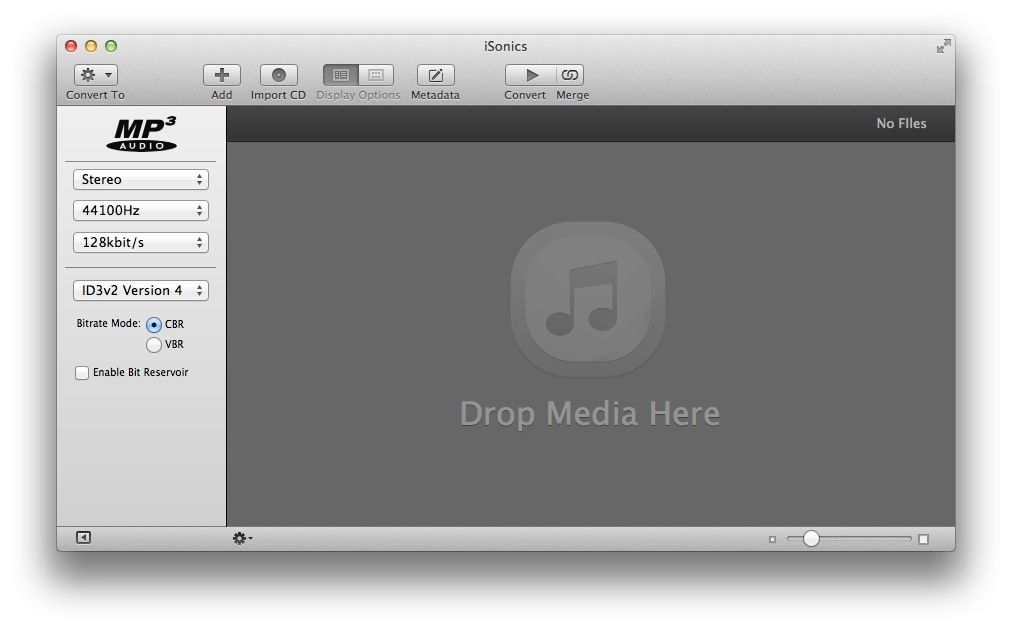This screenshot has width=1012, height=630.
Task: Hide the sidebar using bottom-left panel icon
Action: (x=84, y=538)
